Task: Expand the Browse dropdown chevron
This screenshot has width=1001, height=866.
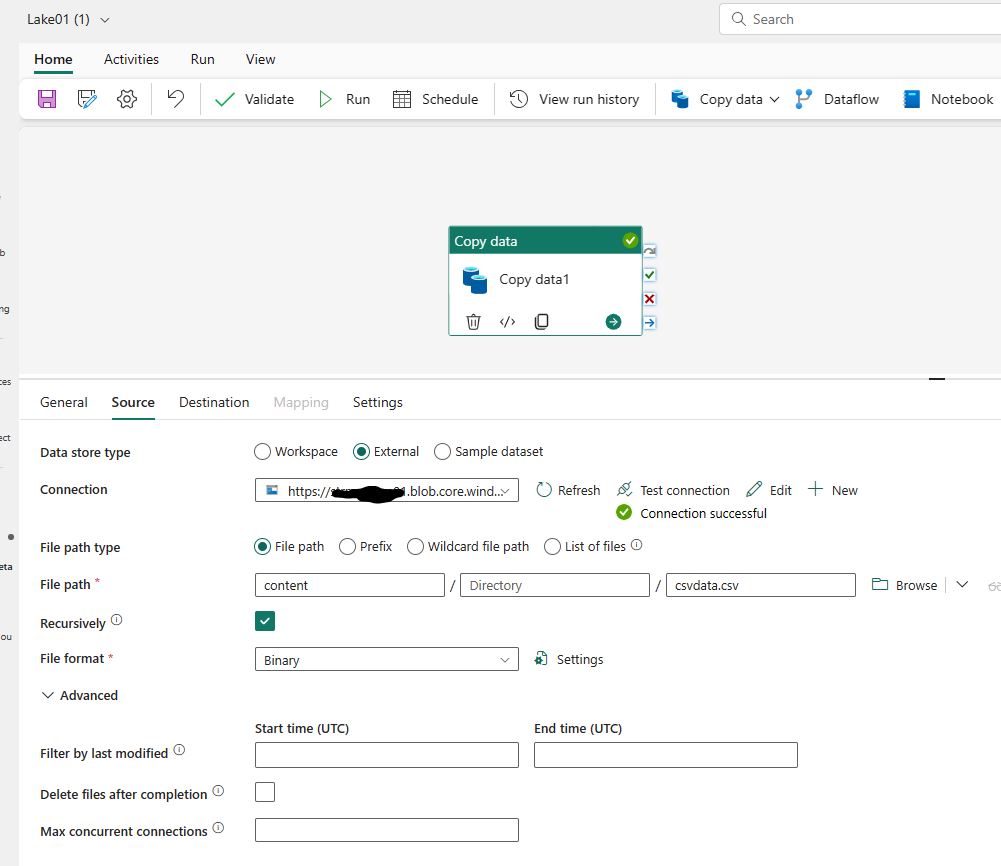Action: click(962, 585)
